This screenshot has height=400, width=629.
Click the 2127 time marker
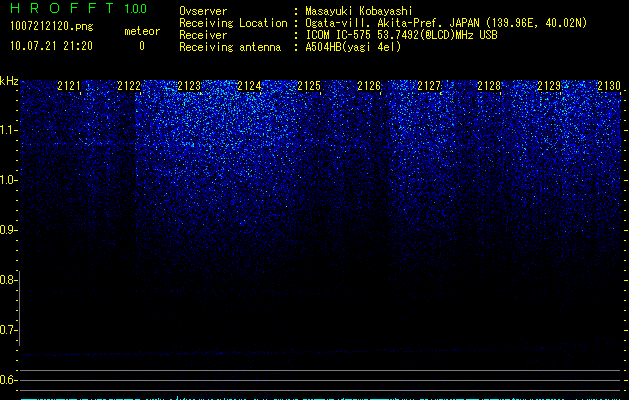coord(429,86)
